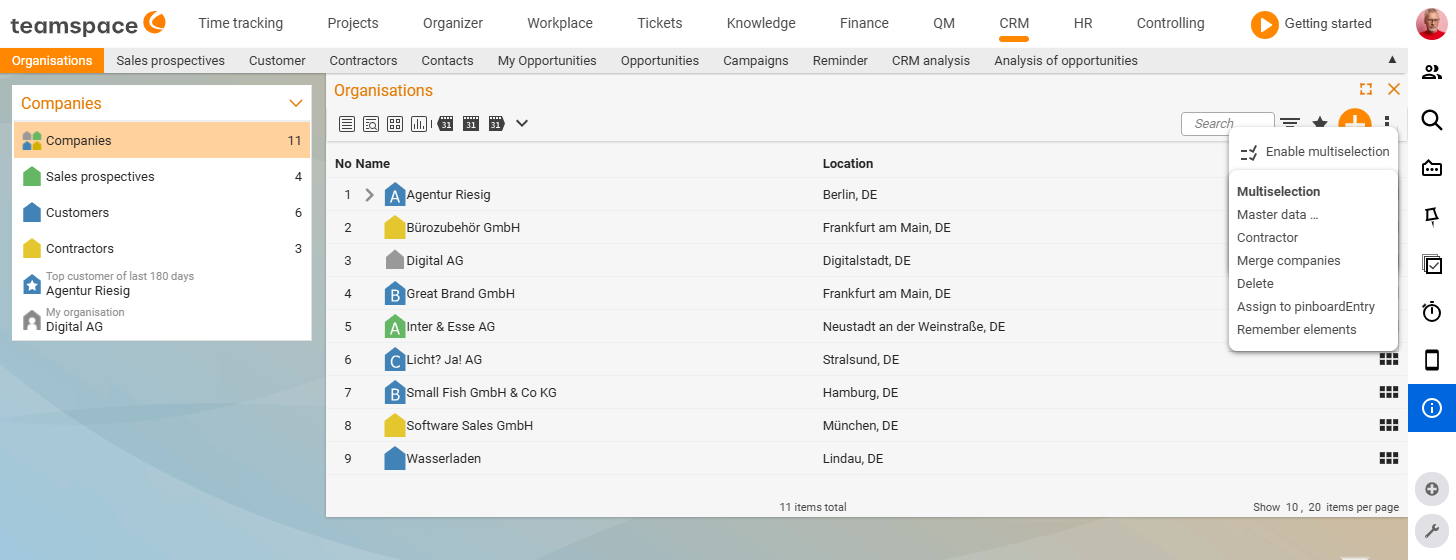Open the search icon in right sidebar

[1432, 120]
